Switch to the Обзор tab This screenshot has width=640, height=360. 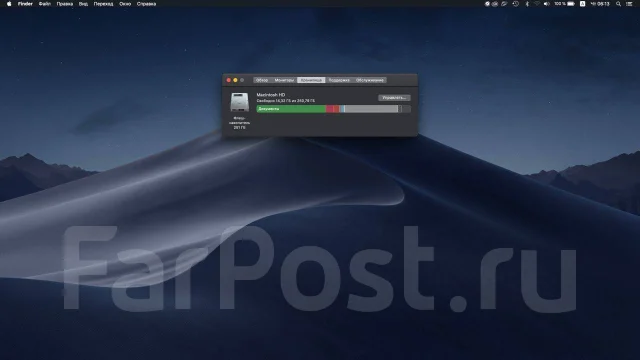[262, 80]
